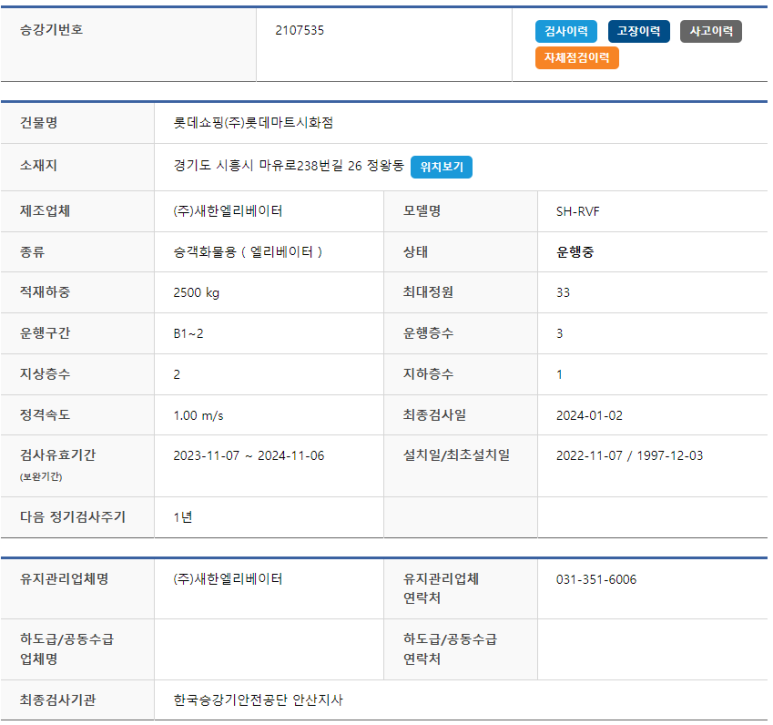
Task: Click the 유지관리업체명 label
Action: click(x=64, y=579)
